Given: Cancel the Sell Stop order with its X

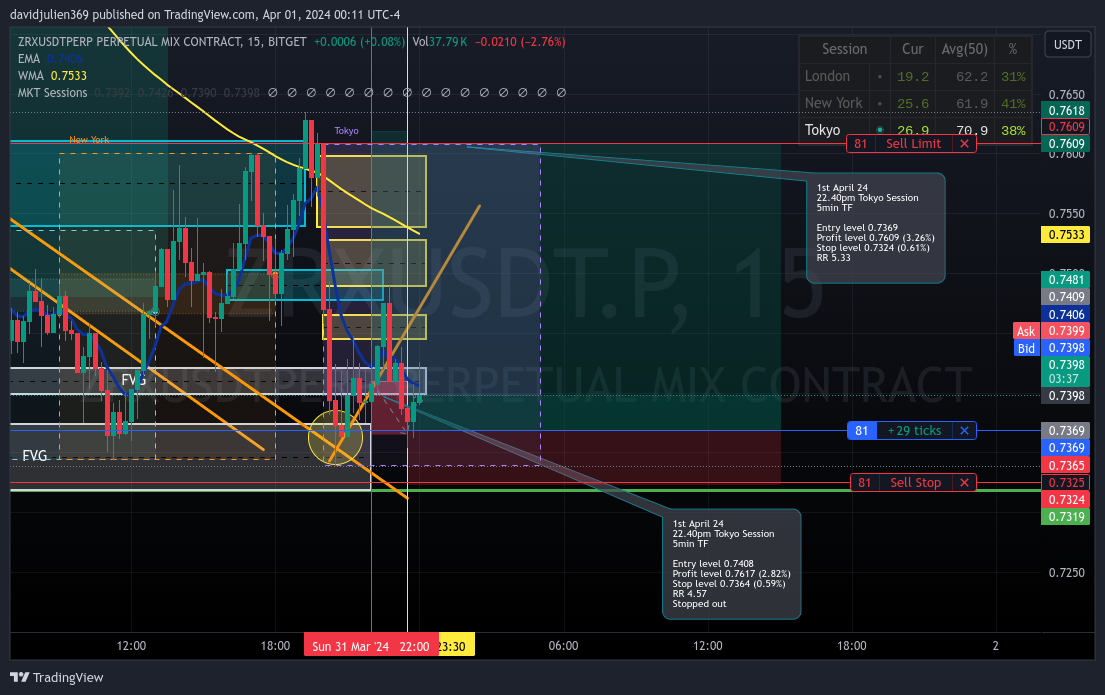Looking at the screenshot, I should tap(964, 483).
